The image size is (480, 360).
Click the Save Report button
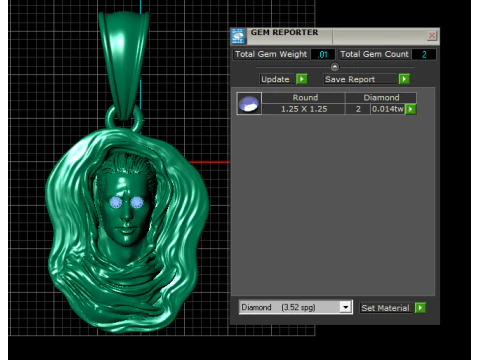[360, 79]
